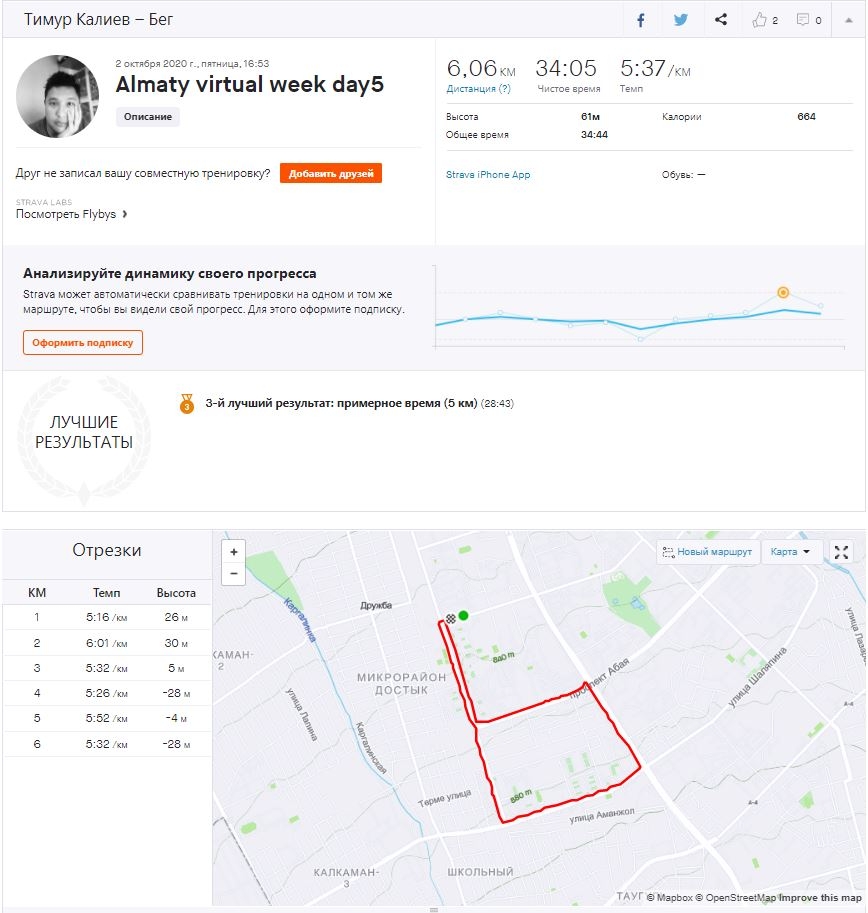Zoom out on the map

(234, 573)
